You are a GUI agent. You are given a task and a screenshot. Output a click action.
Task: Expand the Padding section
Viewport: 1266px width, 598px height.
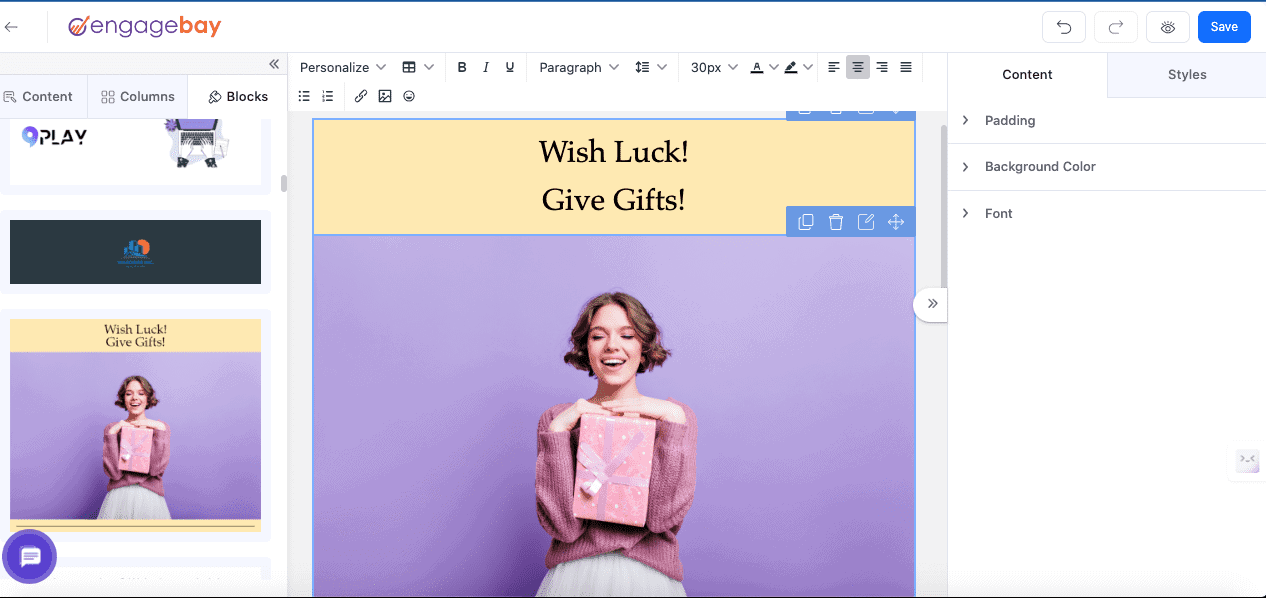point(1107,120)
